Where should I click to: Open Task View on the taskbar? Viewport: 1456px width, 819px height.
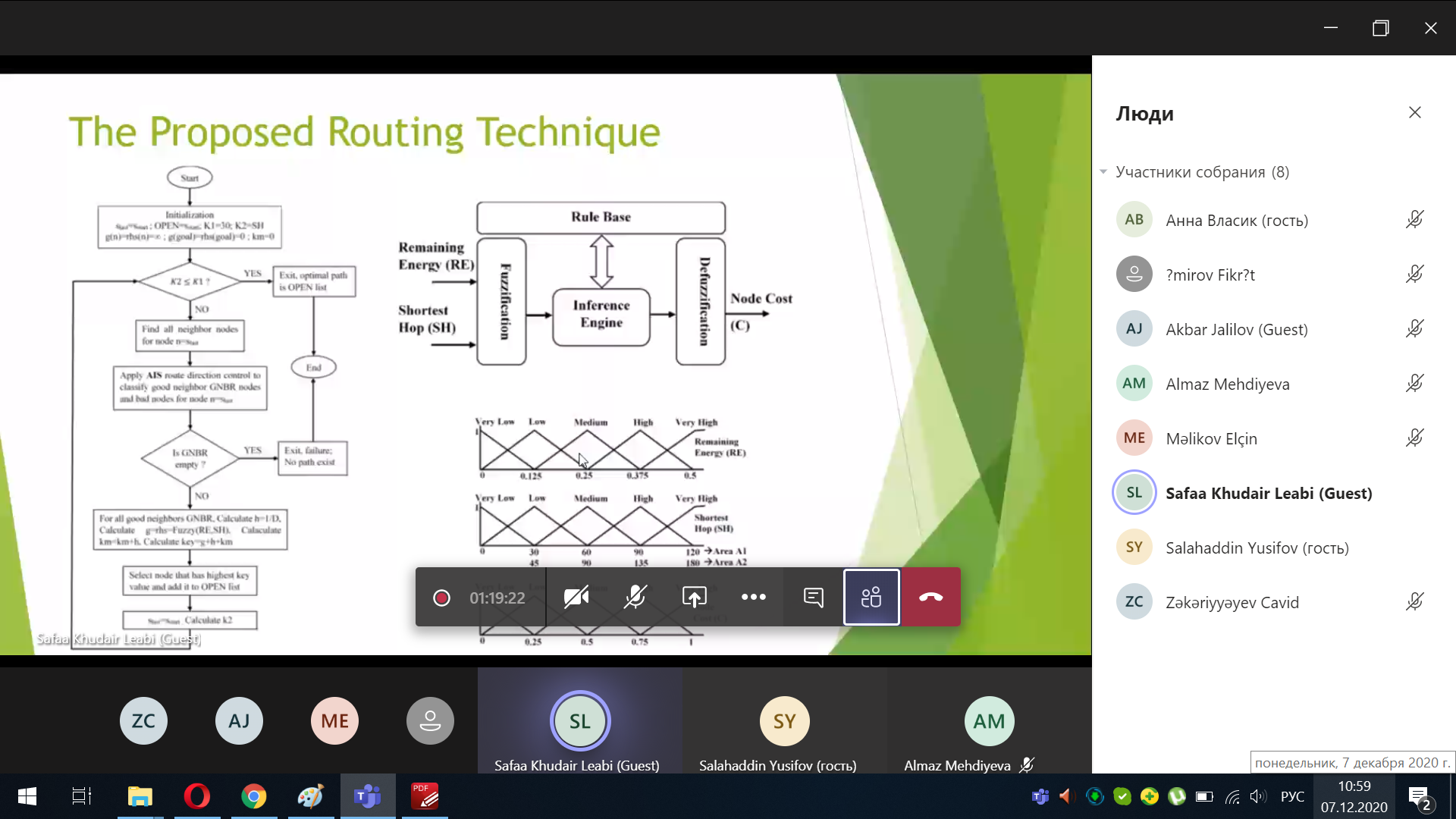pyautogui.click(x=82, y=796)
